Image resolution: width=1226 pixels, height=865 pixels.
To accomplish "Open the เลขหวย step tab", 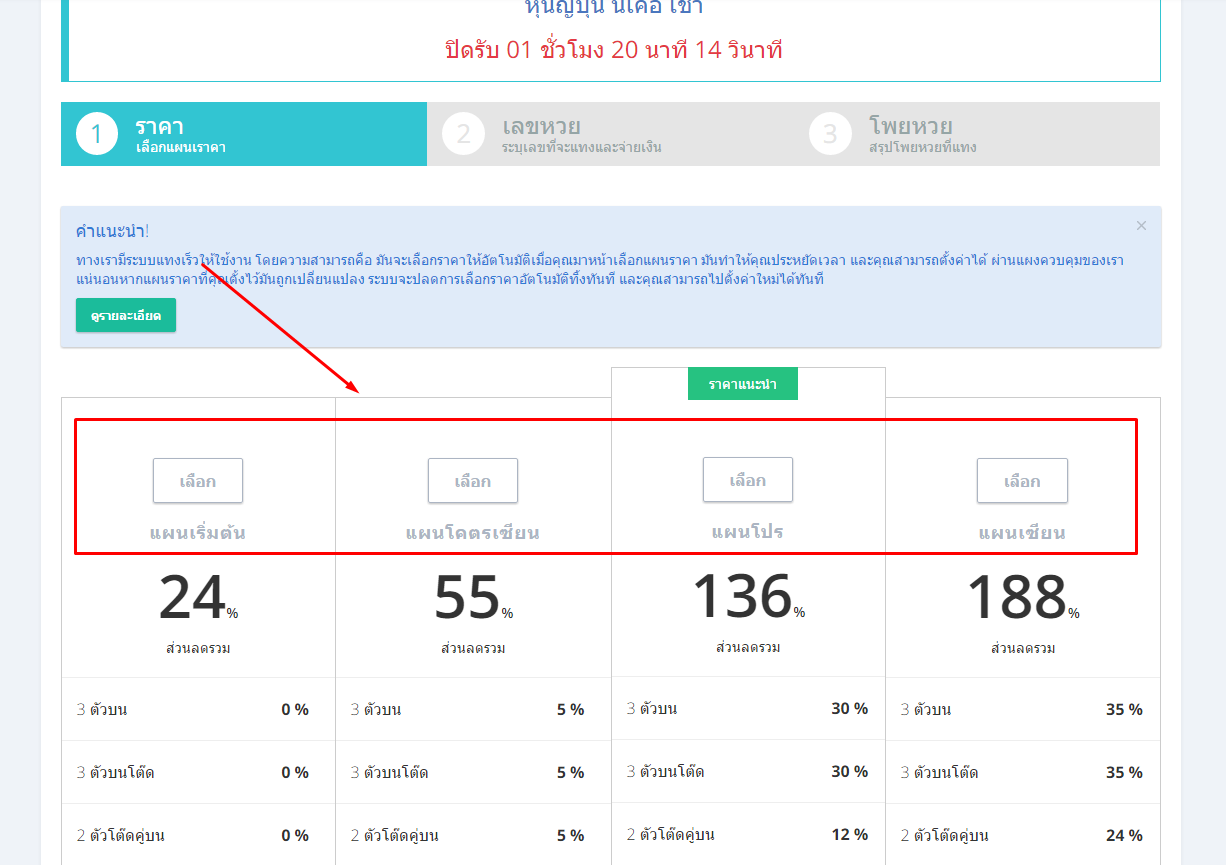I will click(581, 134).
